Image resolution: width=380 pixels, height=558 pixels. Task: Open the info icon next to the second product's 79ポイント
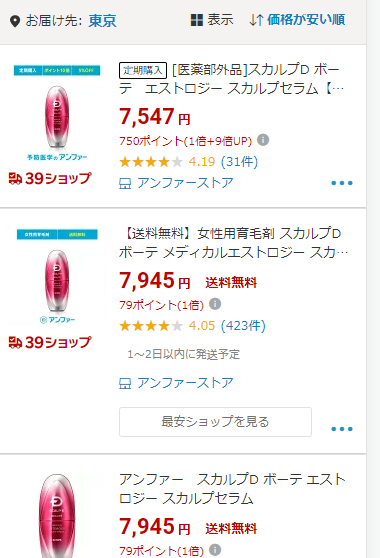tap(215, 304)
